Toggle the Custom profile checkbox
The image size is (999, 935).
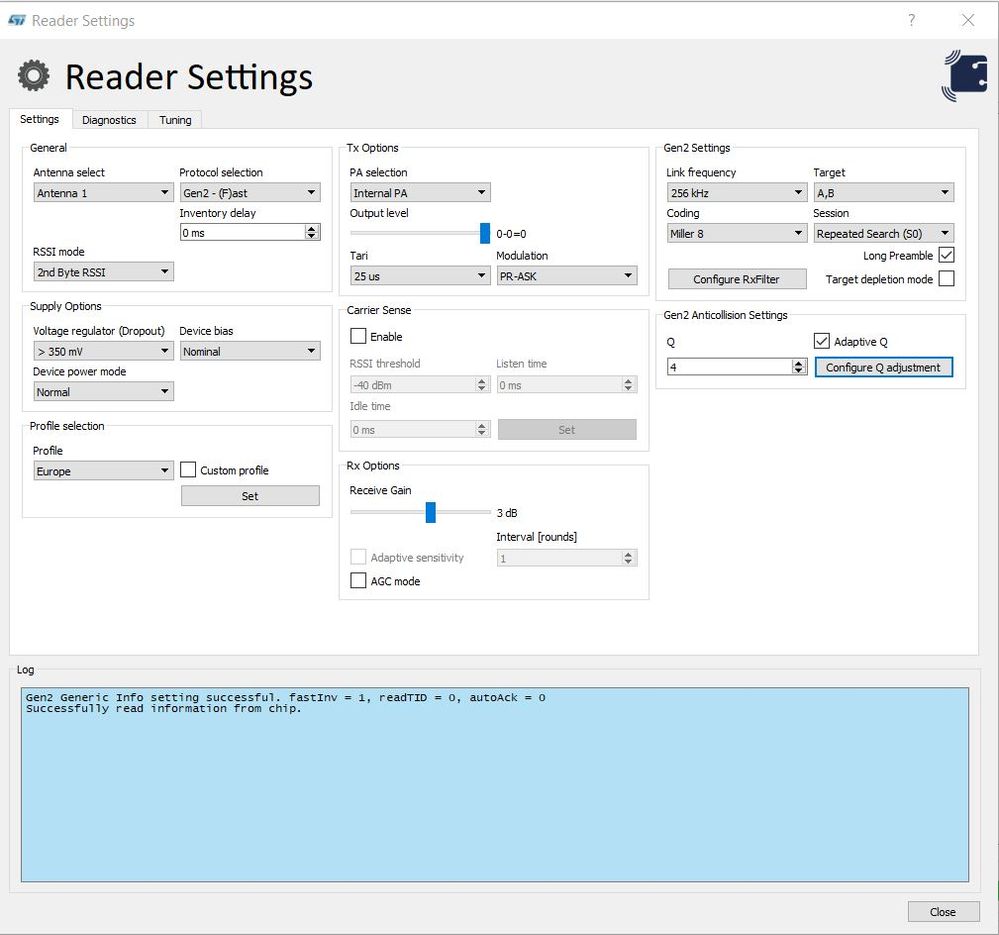[x=188, y=470]
